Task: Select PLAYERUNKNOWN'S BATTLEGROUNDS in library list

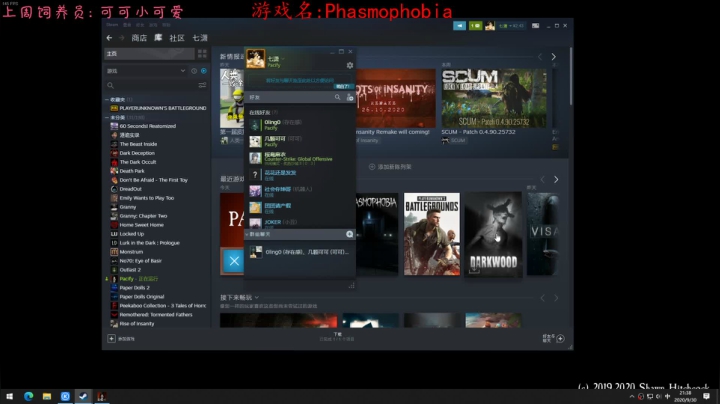Action: [x=158, y=108]
